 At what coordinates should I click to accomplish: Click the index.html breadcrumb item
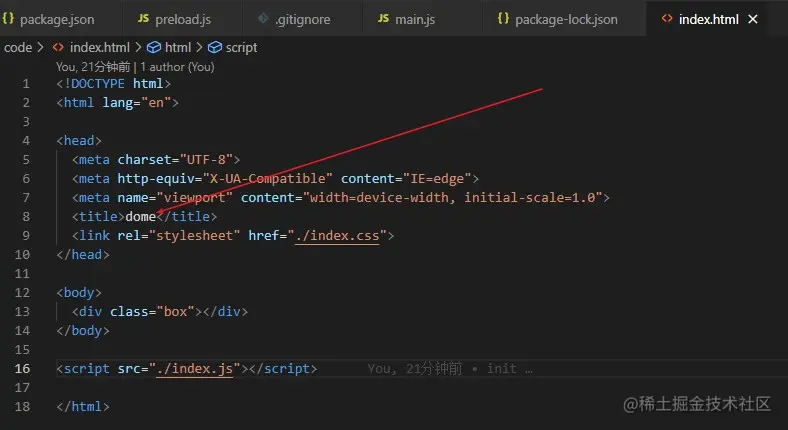pos(100,47)
